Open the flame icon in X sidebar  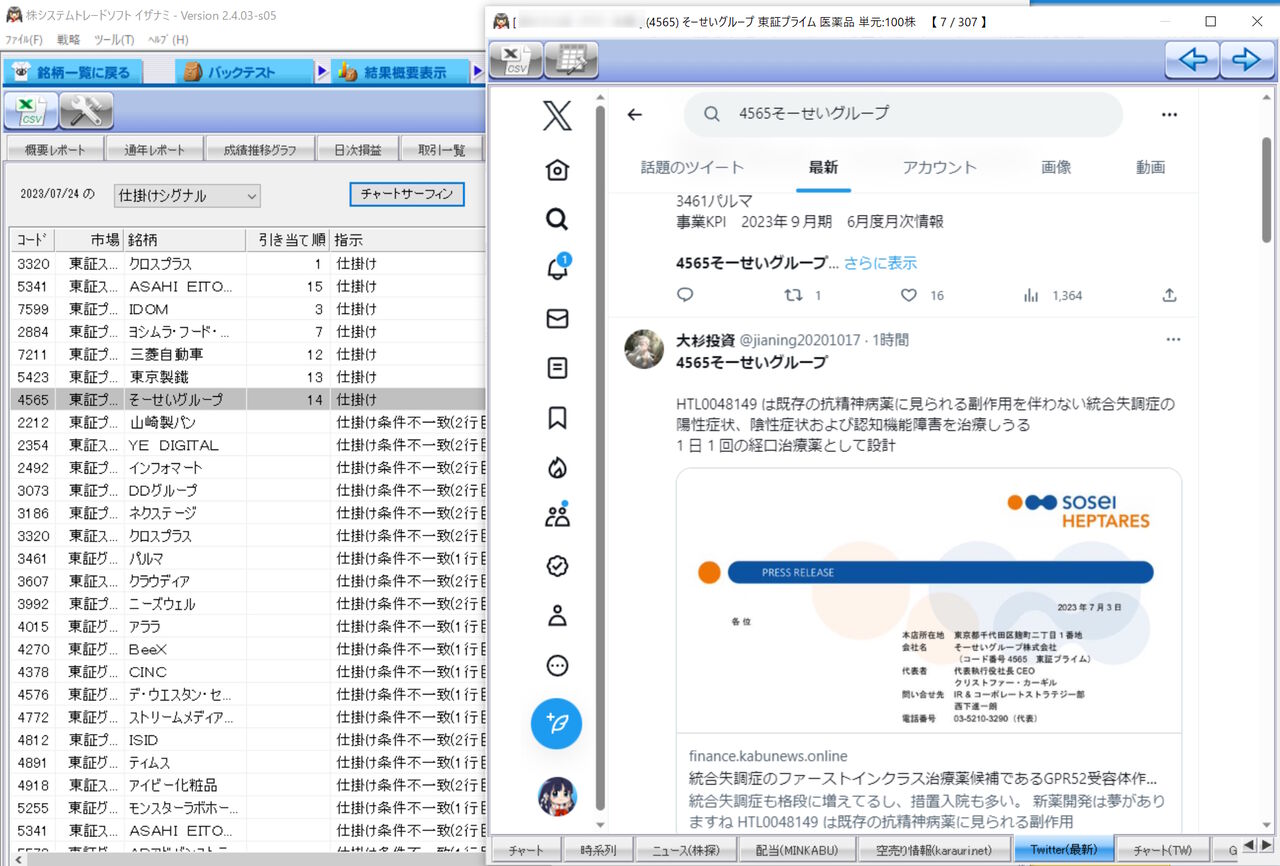557,467
